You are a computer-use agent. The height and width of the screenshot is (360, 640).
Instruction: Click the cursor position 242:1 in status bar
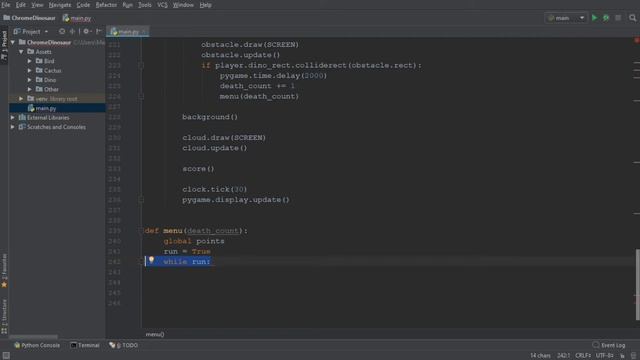[563, 356]
